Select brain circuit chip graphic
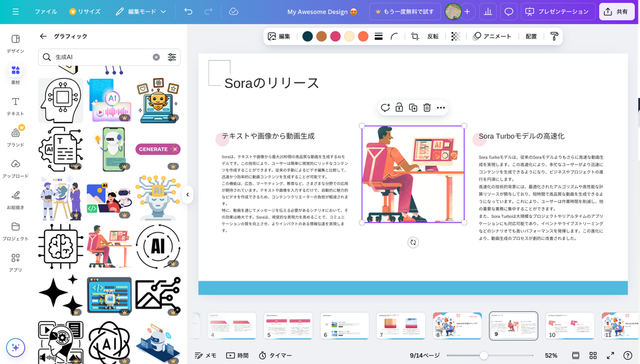The height and width of the screenshot is (364, 640). click(x=61, y=246)
